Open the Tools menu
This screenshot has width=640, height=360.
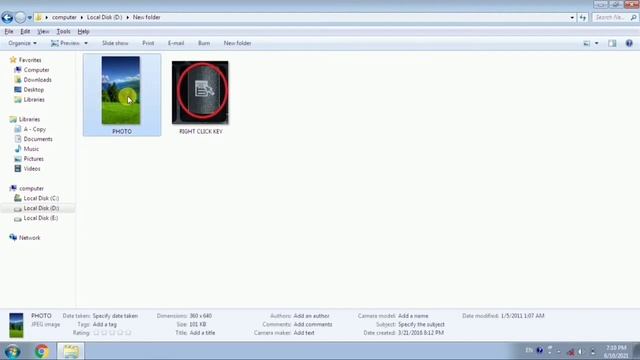coord(63,31)
